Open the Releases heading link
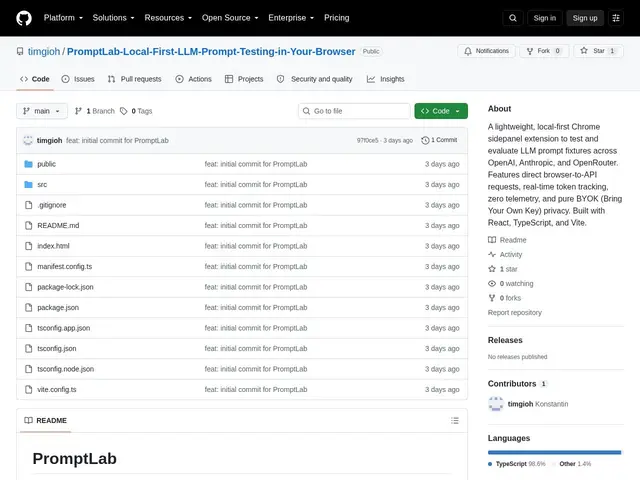640x480 pixels. (505, 340)
